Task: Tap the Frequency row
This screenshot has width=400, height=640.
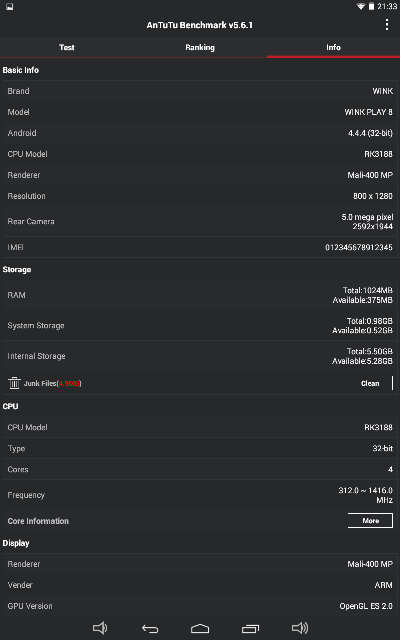Action: tap(200, 495)
